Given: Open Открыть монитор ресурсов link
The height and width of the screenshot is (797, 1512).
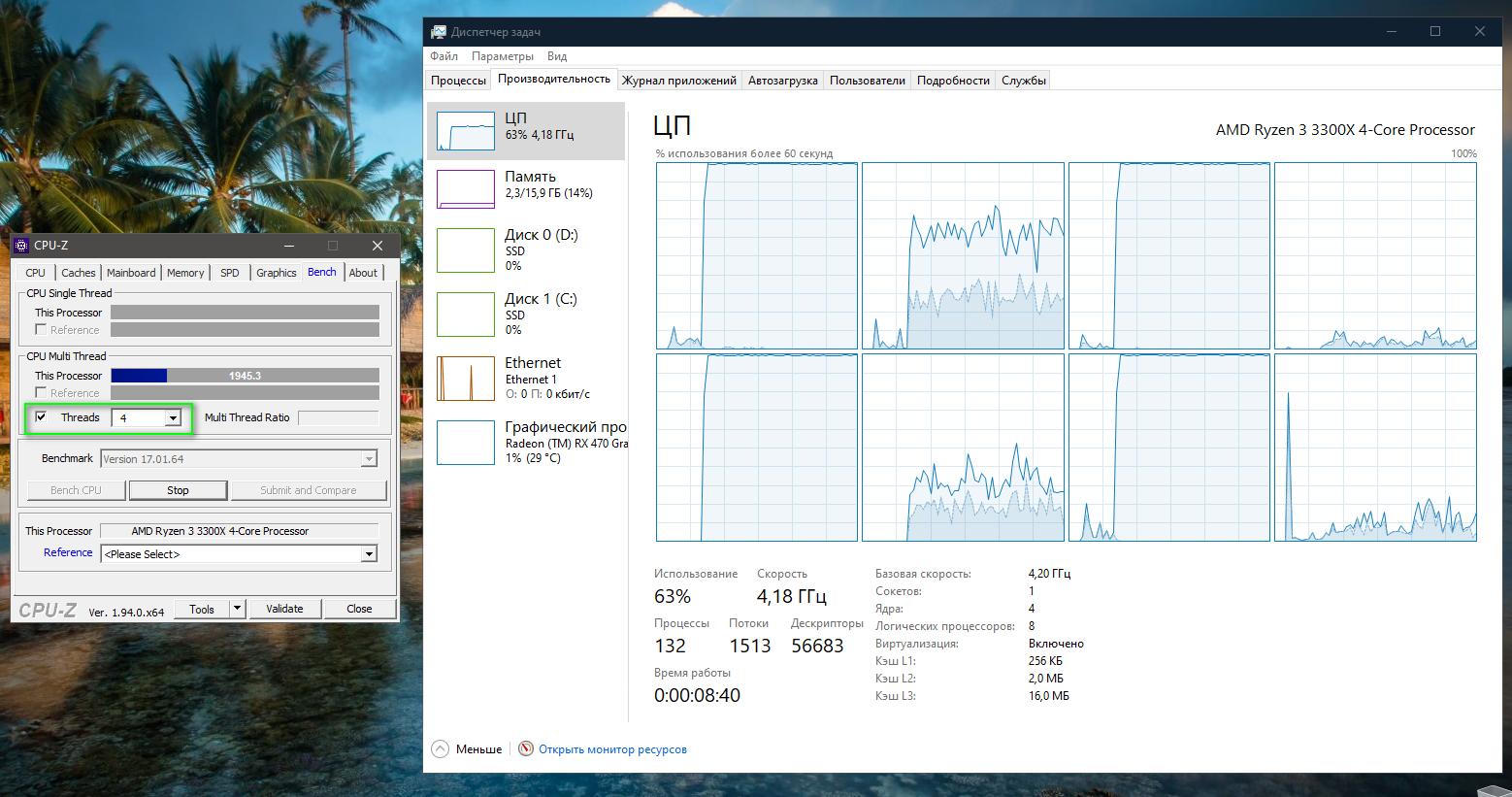Looking at the screenshot, I should [612, 749].
